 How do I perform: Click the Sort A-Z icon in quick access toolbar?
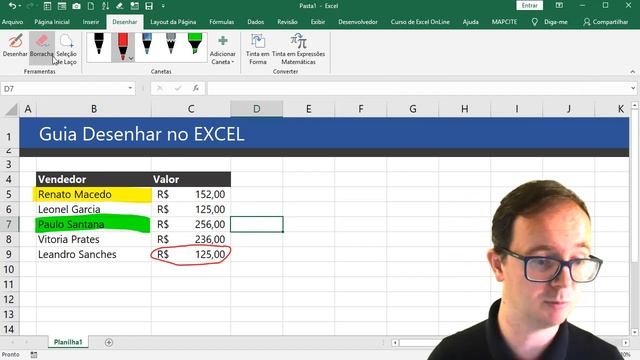pos(105,6)
